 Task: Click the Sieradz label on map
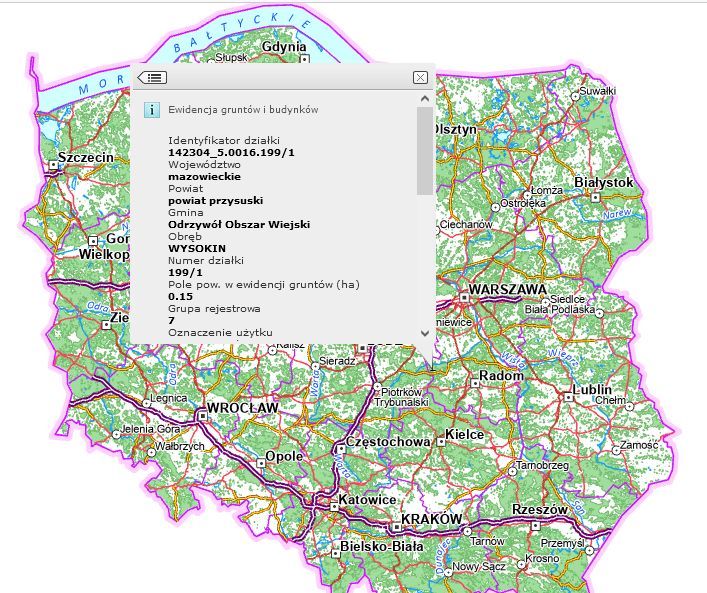[337, 361]
